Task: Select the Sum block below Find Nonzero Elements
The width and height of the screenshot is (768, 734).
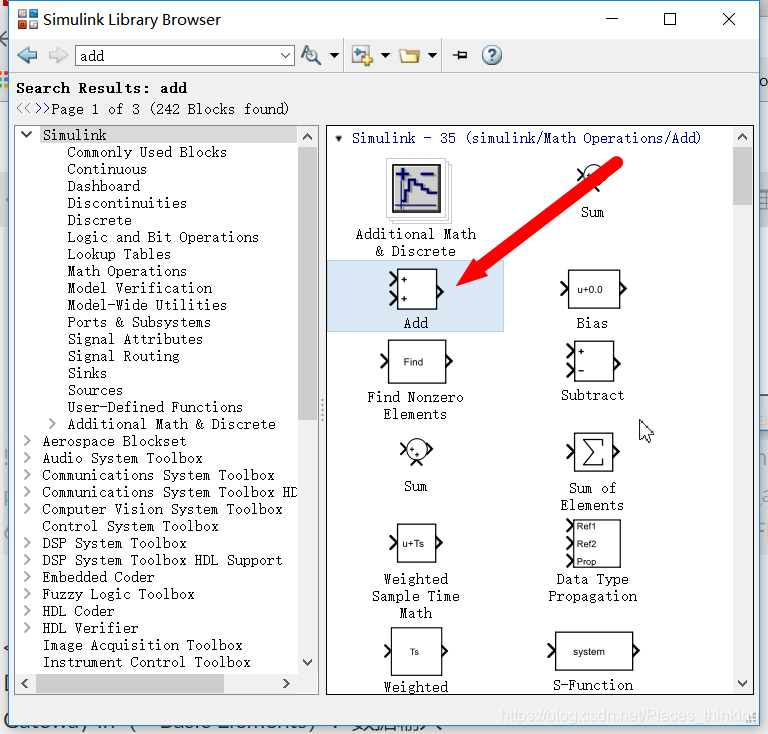Action: click(x=416, y=451)
